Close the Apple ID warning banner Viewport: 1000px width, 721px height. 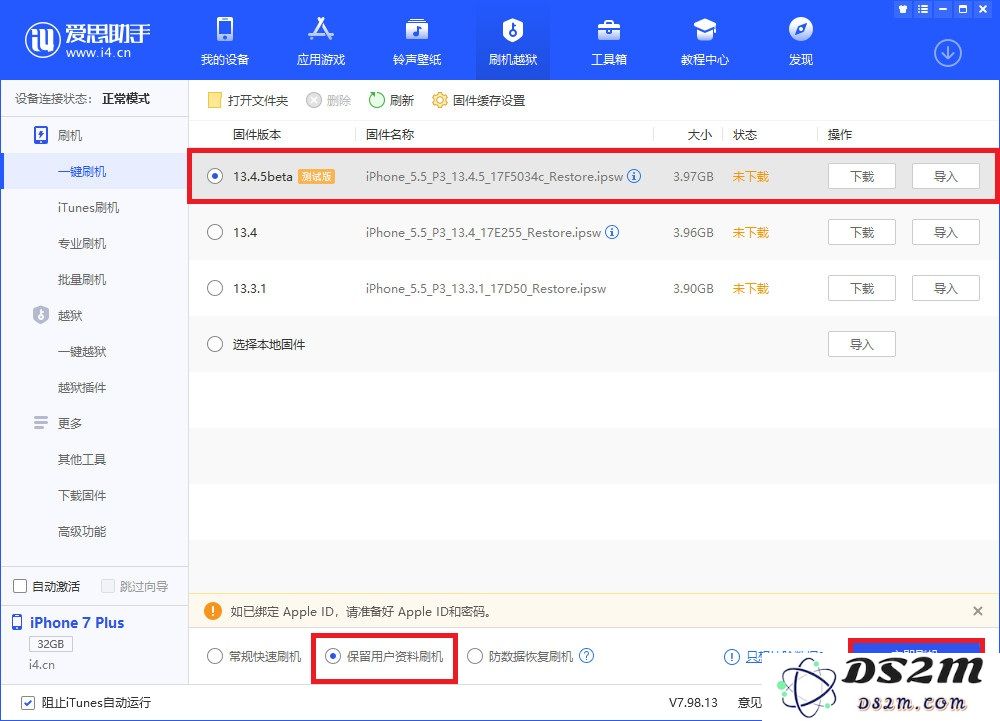[x=978, y=611]
